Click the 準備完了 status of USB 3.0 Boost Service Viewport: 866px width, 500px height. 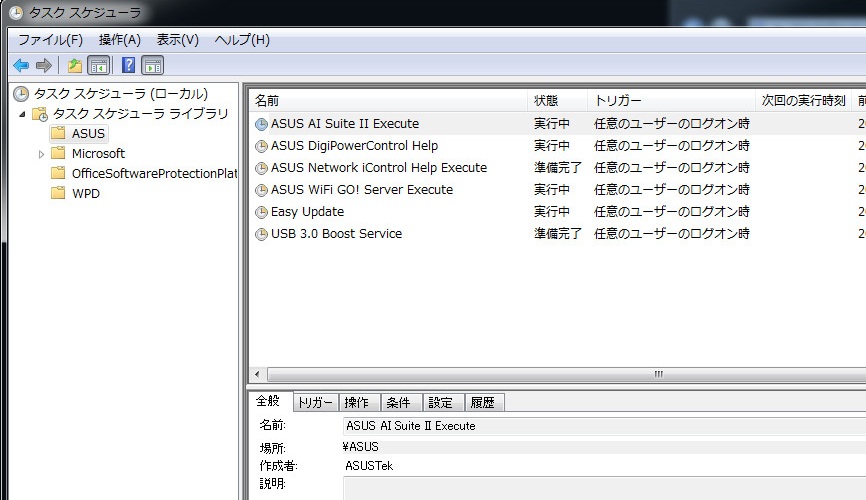point(557,234)
